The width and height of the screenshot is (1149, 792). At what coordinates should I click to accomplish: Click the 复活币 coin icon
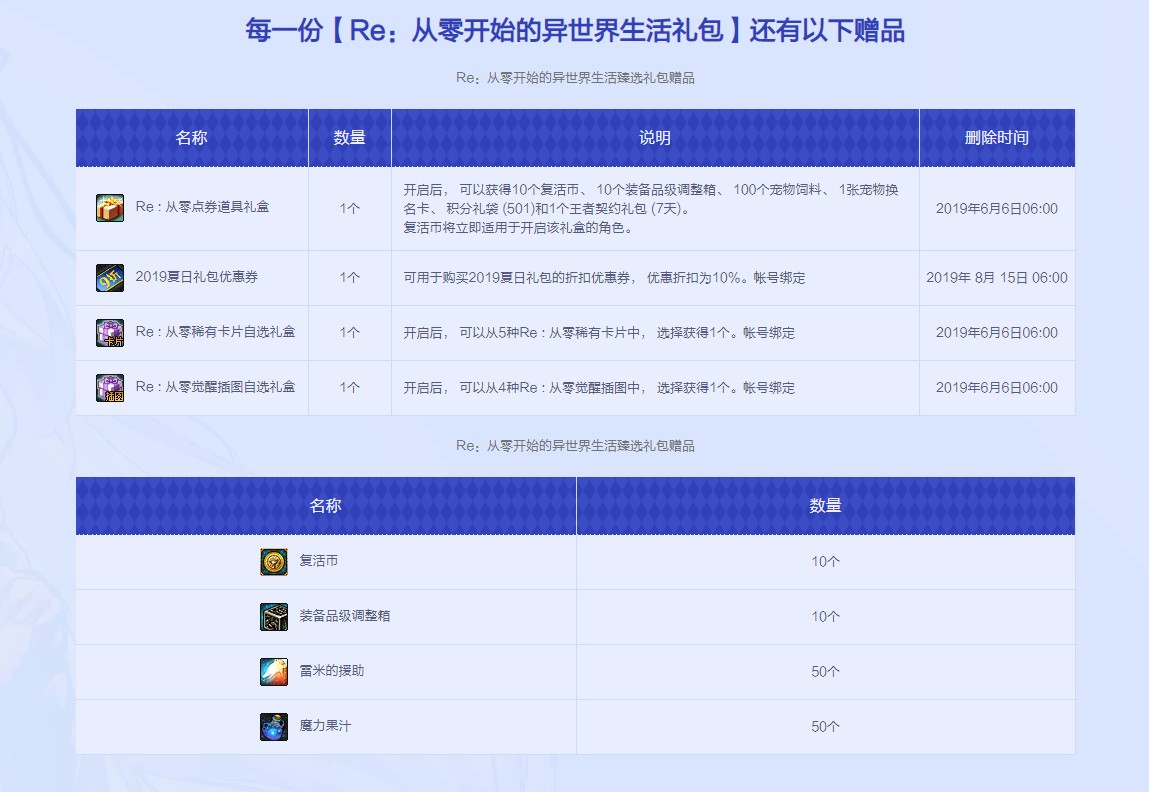click(x=274, y=562)
